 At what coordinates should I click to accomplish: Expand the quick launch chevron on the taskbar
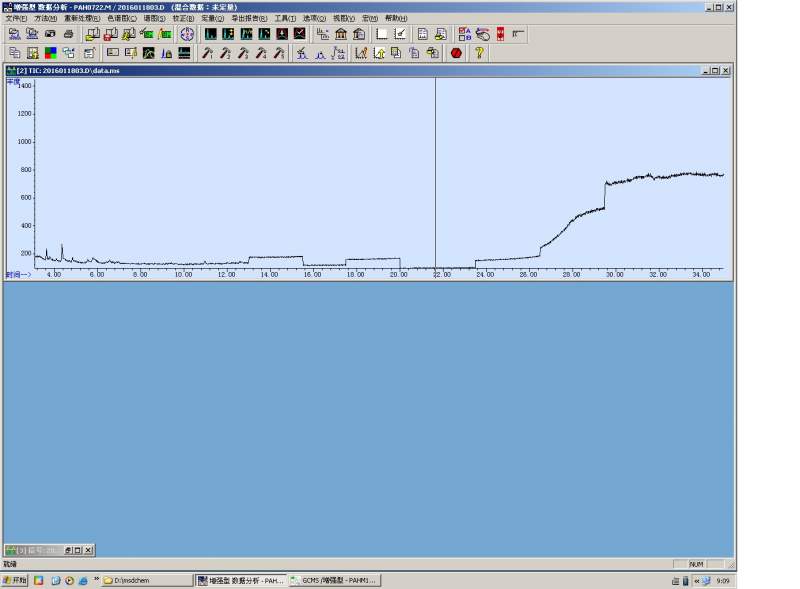(96, 579)
